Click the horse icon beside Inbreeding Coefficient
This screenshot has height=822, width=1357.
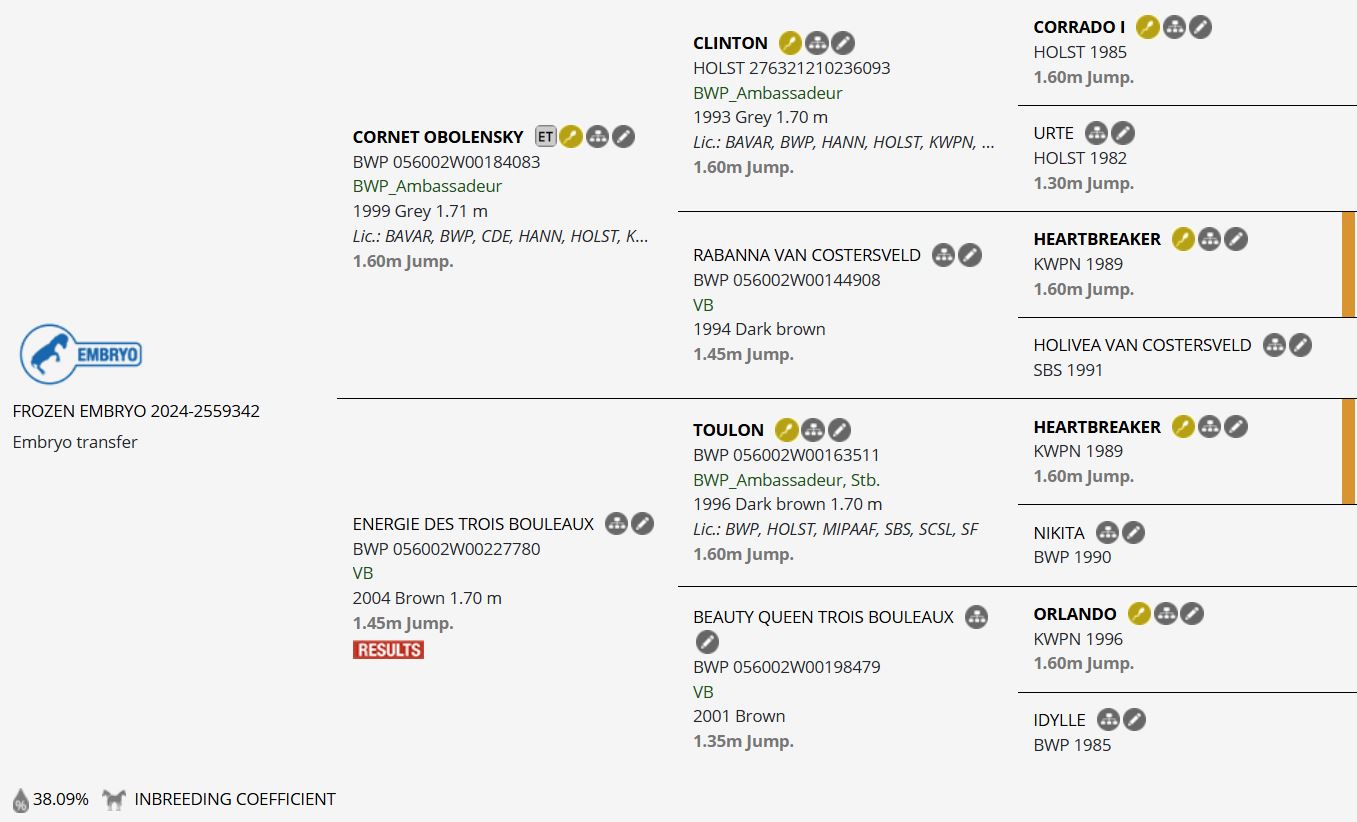click(x=114, y=800)
